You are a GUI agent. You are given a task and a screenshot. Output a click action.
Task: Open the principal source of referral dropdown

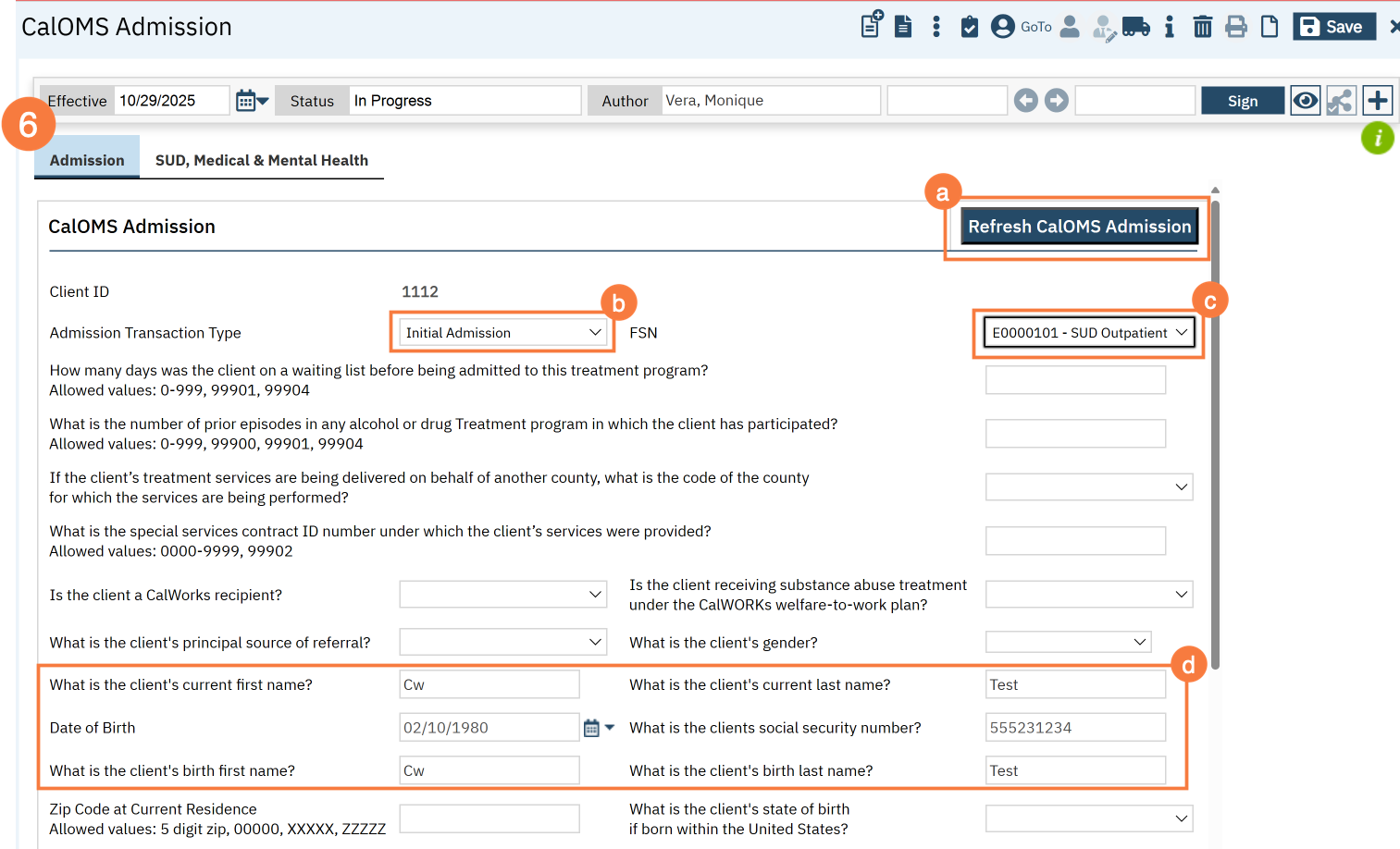point(502,642)
